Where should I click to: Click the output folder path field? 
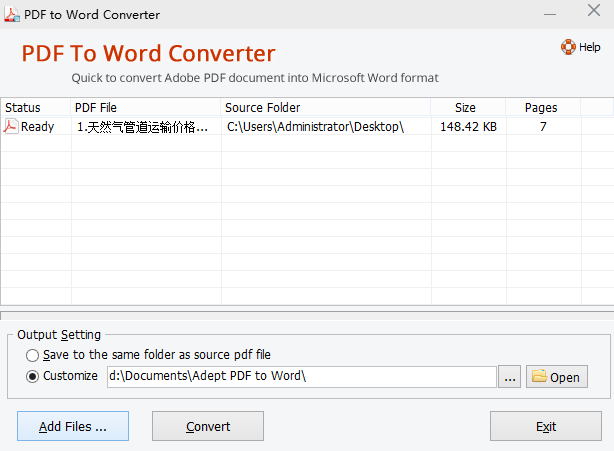pyautogui.click(x=300, y=377)
